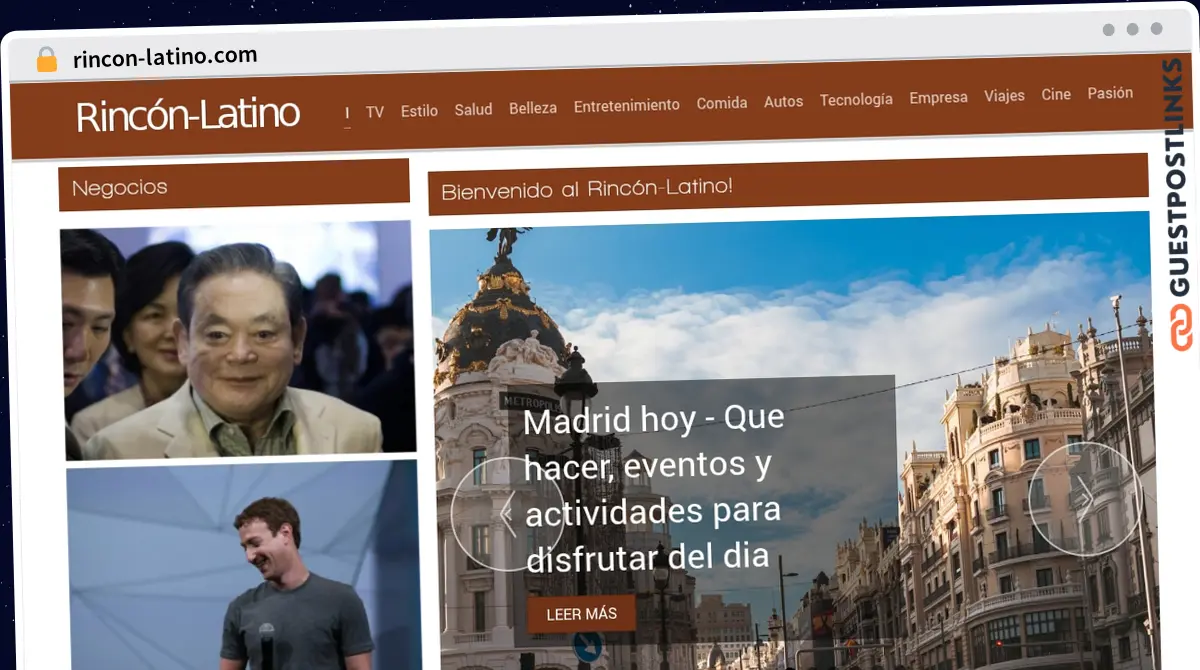Open the Comida category
The width and height of the screenshot is (1200, 670).
pos(722,102)
